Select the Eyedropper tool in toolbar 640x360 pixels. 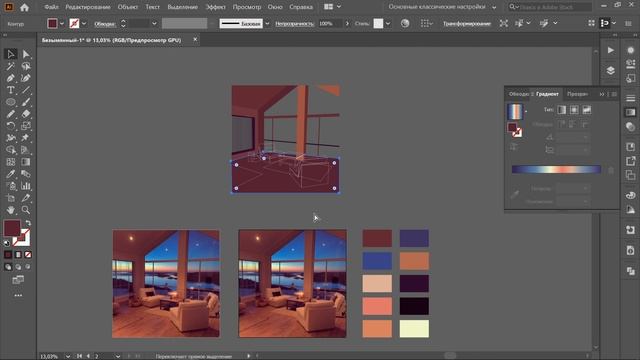pyautogui.click(x=10, y=174)
